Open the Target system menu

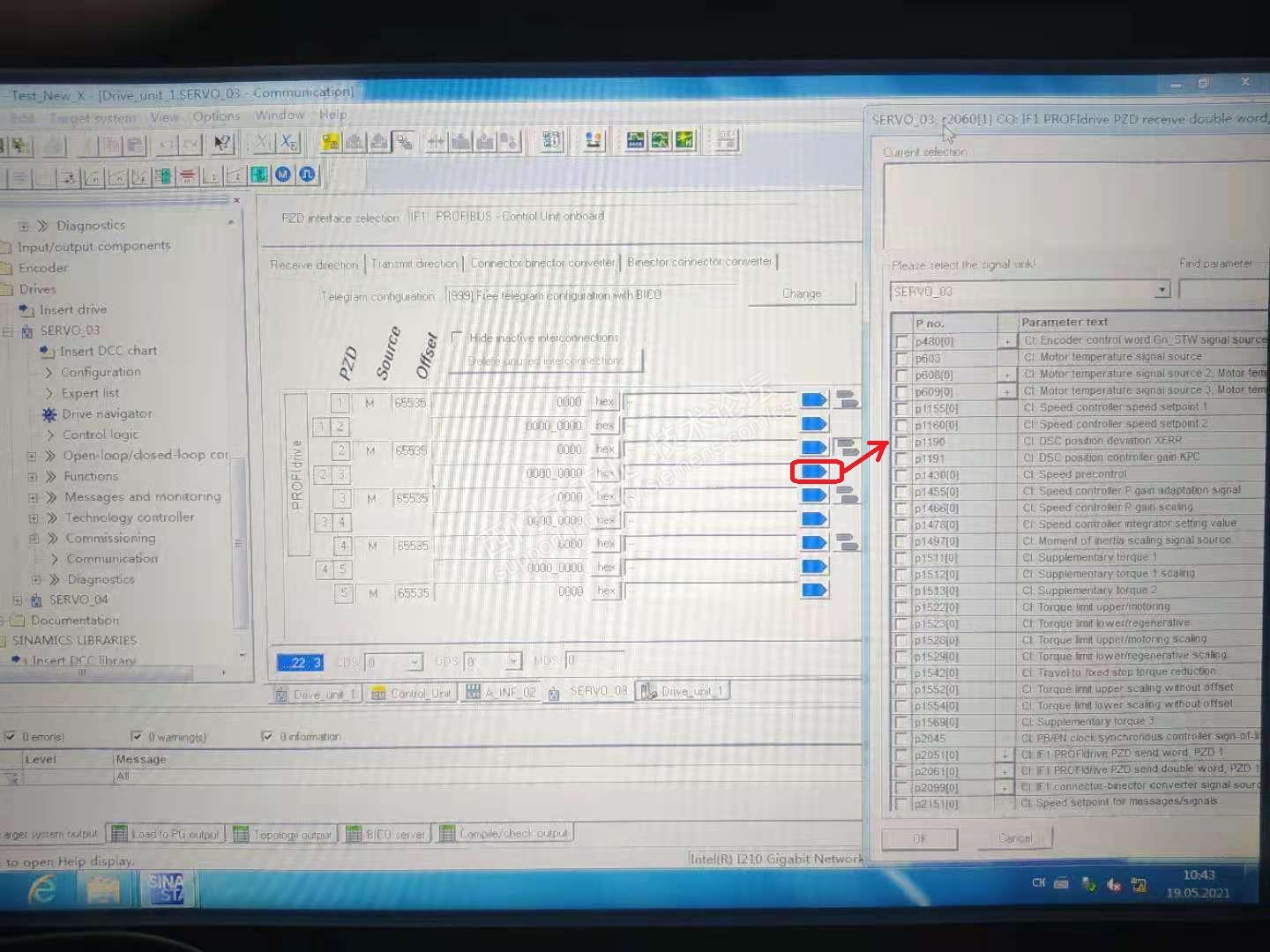click(93, 118)
